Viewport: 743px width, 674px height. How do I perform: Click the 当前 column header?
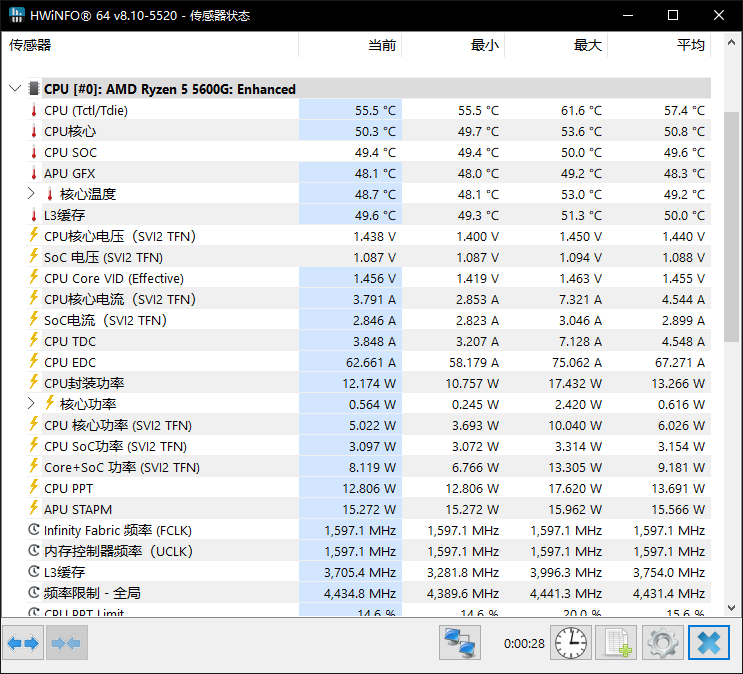pyautogui.click(x=381, y=46)
